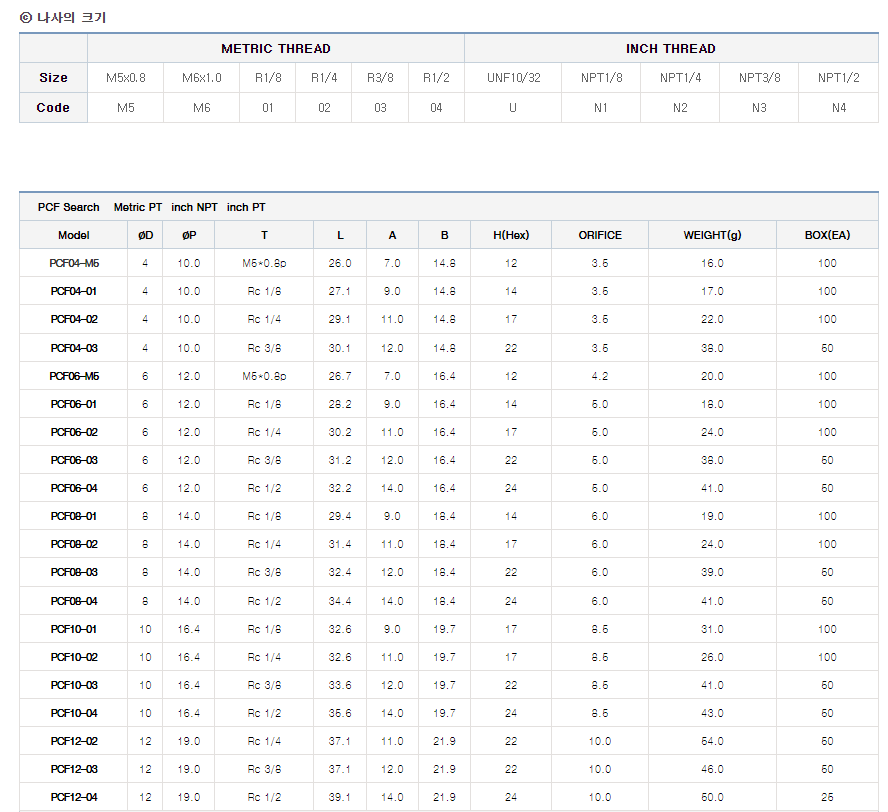This screenshot has height=812, width=888.
Task: Click the H(Hex) column header
Action: [x=511, y=235]
